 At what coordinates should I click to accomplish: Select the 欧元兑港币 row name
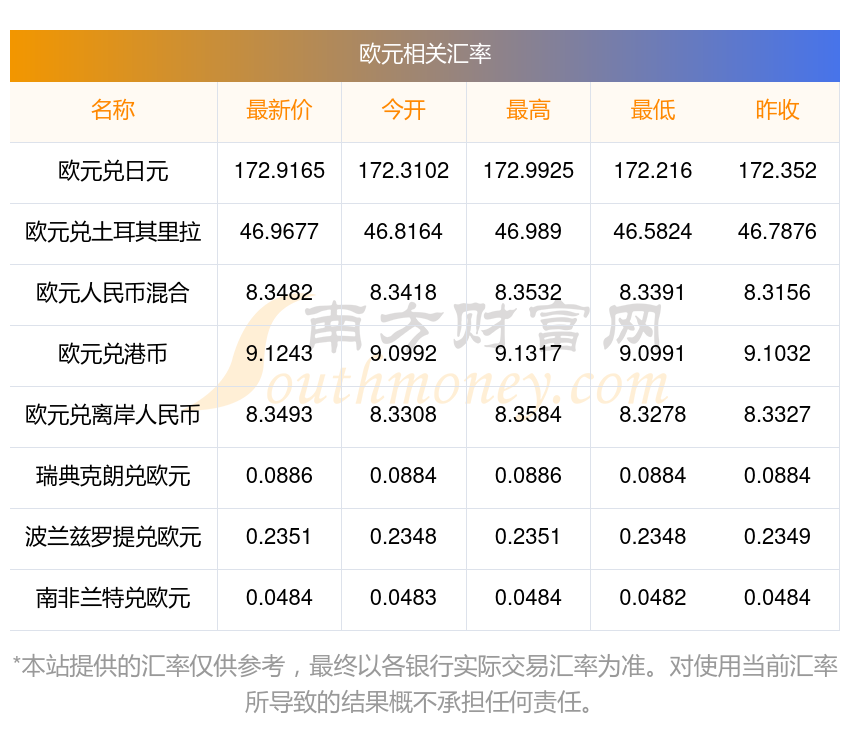coord(113,354)
